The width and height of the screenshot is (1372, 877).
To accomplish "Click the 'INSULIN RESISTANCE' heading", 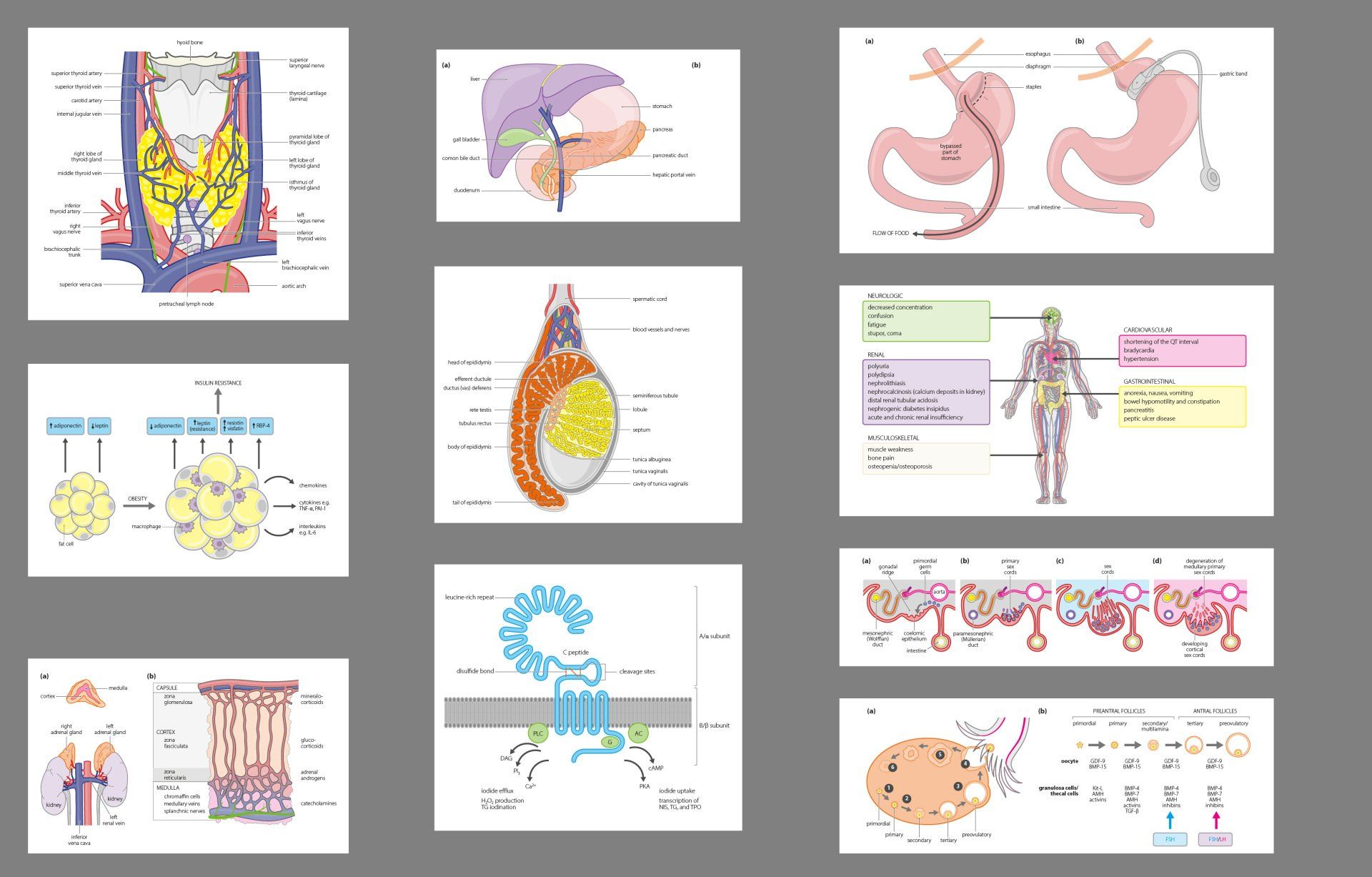I will coord(218,383).
